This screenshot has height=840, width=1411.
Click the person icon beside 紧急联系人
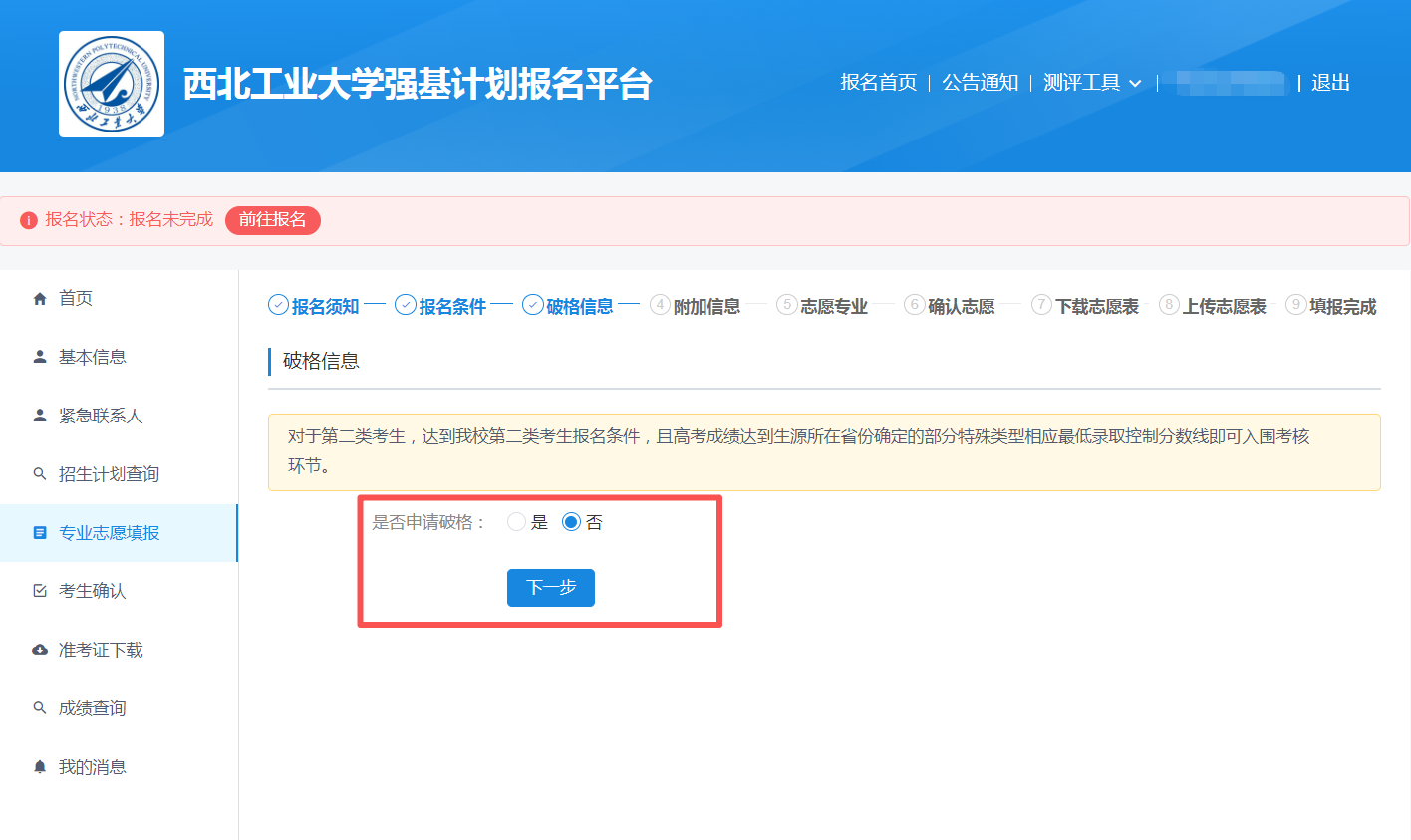pyautogui.click(x=40, y=416)
